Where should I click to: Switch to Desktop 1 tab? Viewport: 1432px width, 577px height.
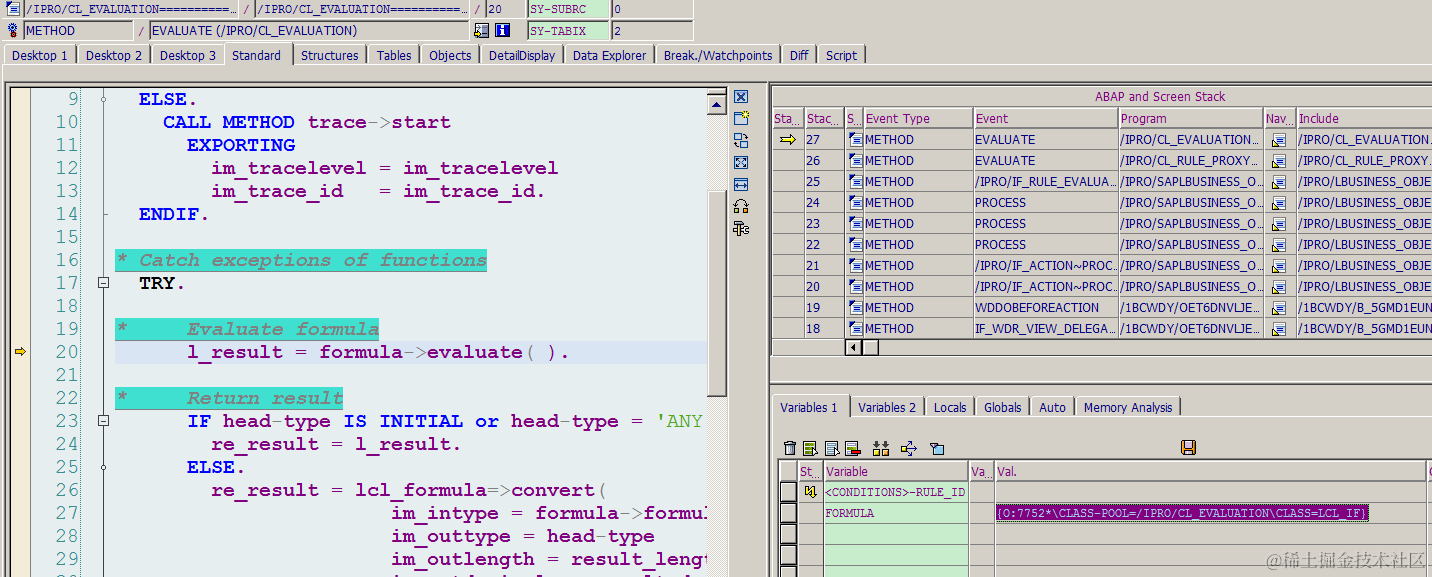click(40, 55)
